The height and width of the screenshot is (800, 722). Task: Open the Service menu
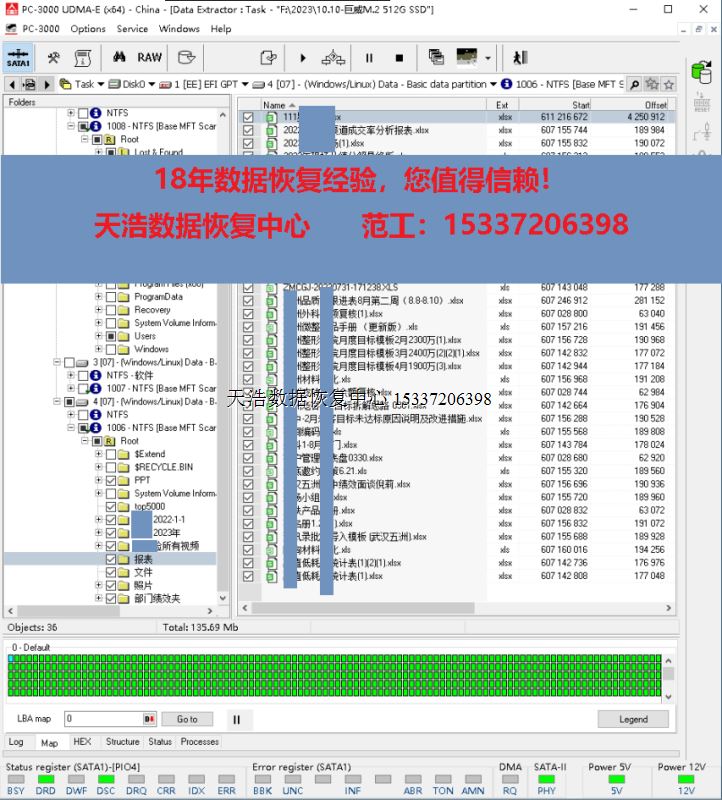(132, 29)
